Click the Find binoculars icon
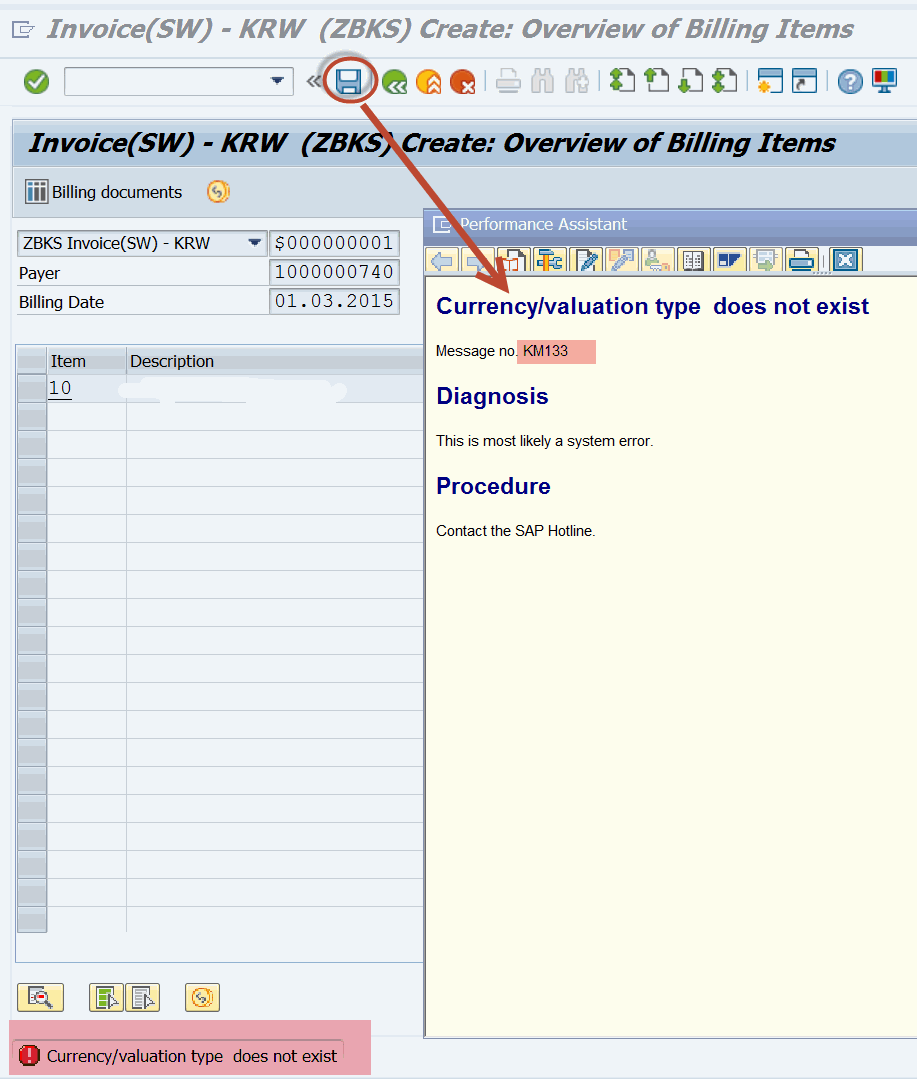The width and height of the screenshot is (917, 1079). pyautogui.click(x=541, y=81)
